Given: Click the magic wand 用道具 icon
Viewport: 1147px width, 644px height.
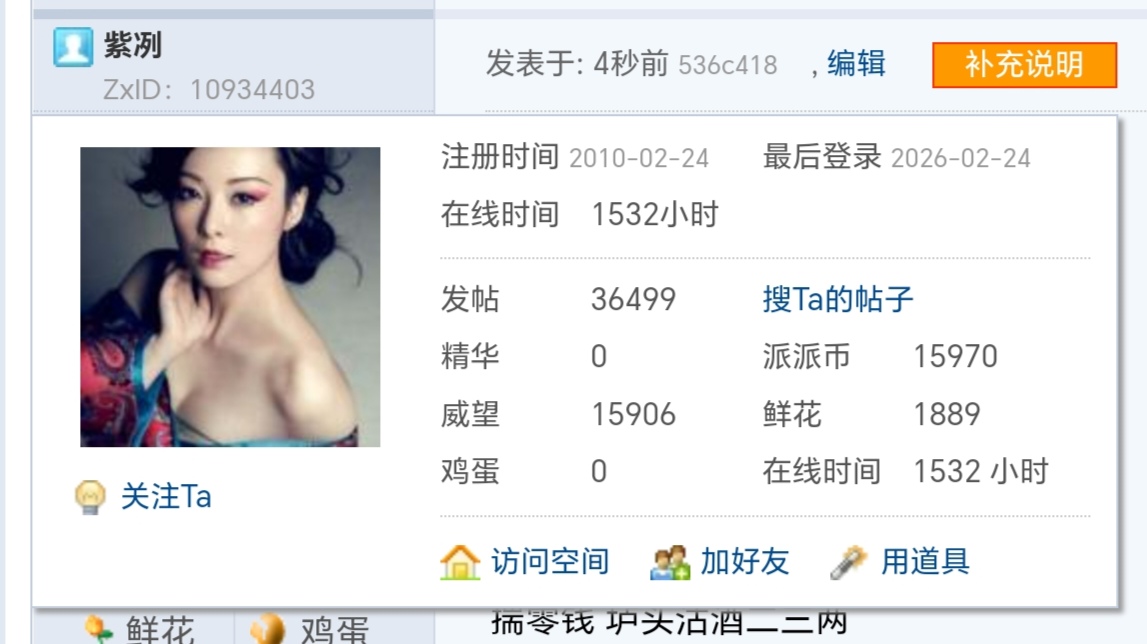Looking at the screenshot, I should 849,563.
